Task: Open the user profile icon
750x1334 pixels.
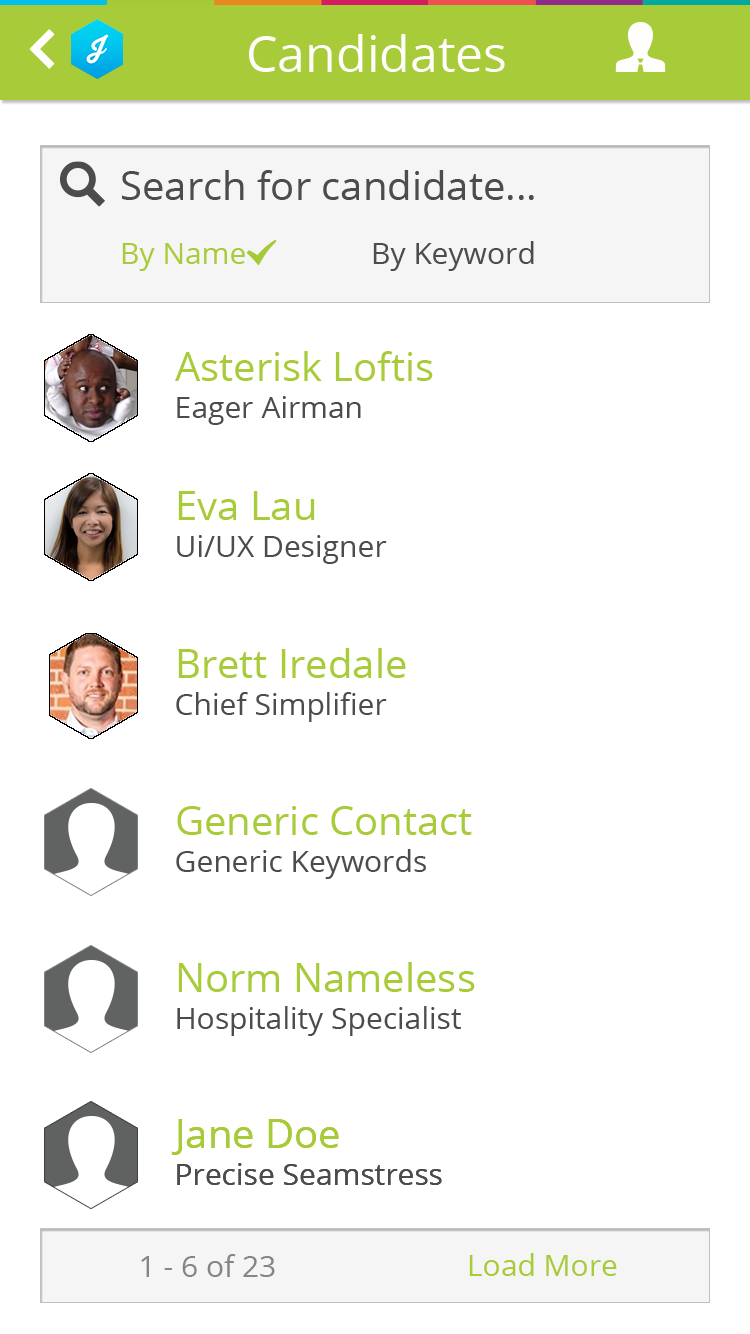Action: (x=640, y=50)
